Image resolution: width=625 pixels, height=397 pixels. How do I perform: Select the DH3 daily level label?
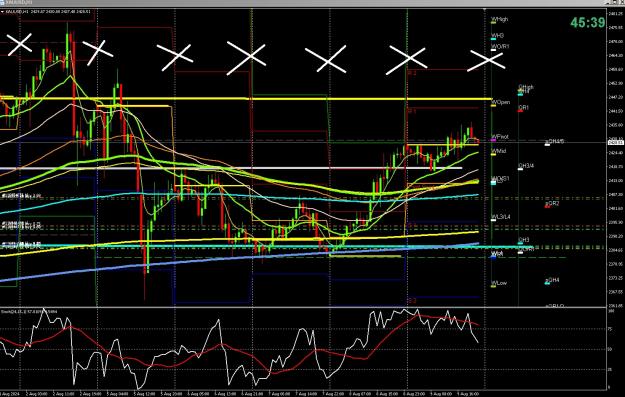(524, 240)
